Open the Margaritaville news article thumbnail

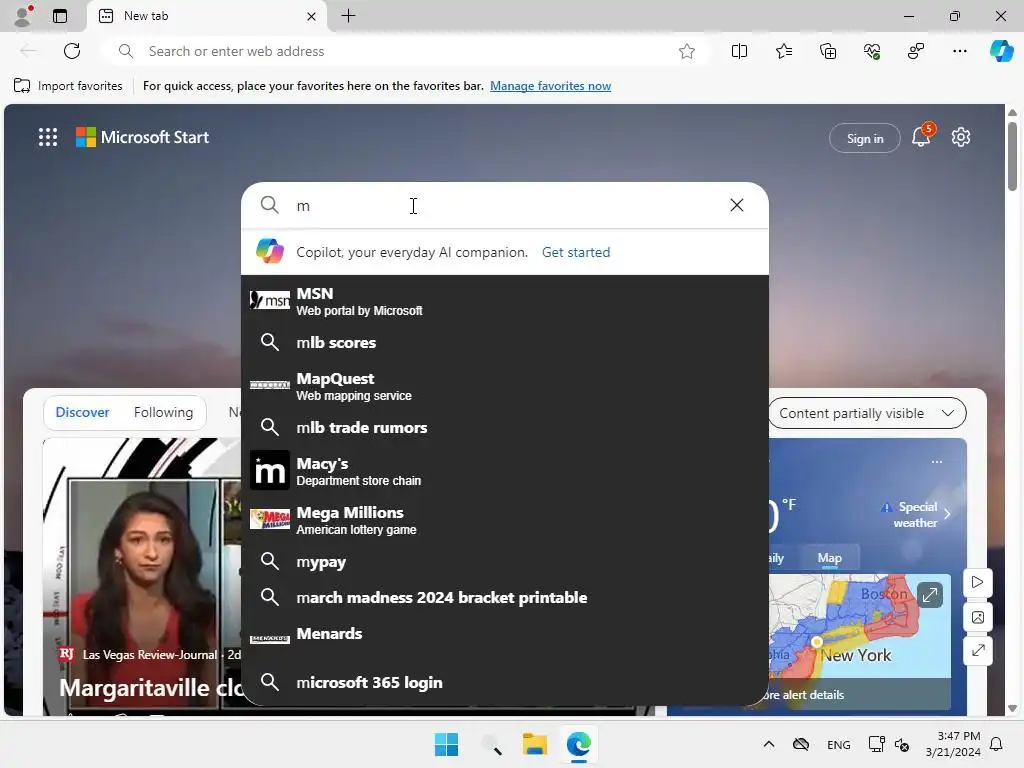coord(142,577)
